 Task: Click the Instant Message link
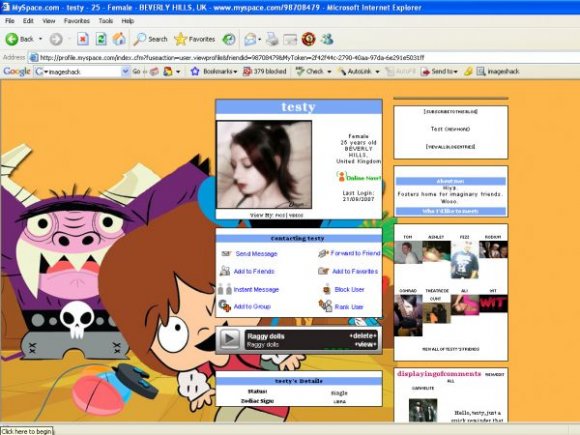[x=256, y=289]
